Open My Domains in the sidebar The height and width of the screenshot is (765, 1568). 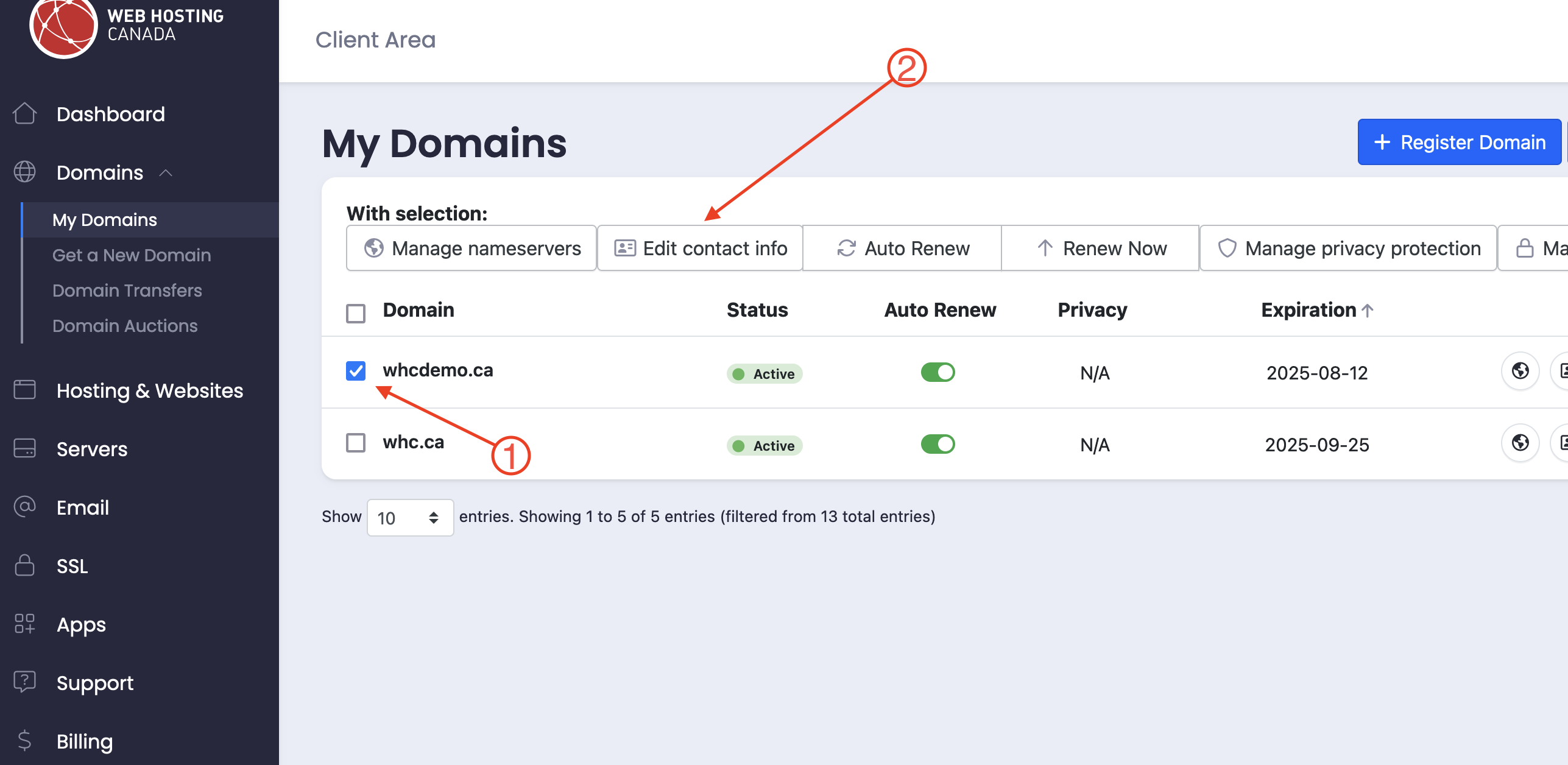(105, 220)
